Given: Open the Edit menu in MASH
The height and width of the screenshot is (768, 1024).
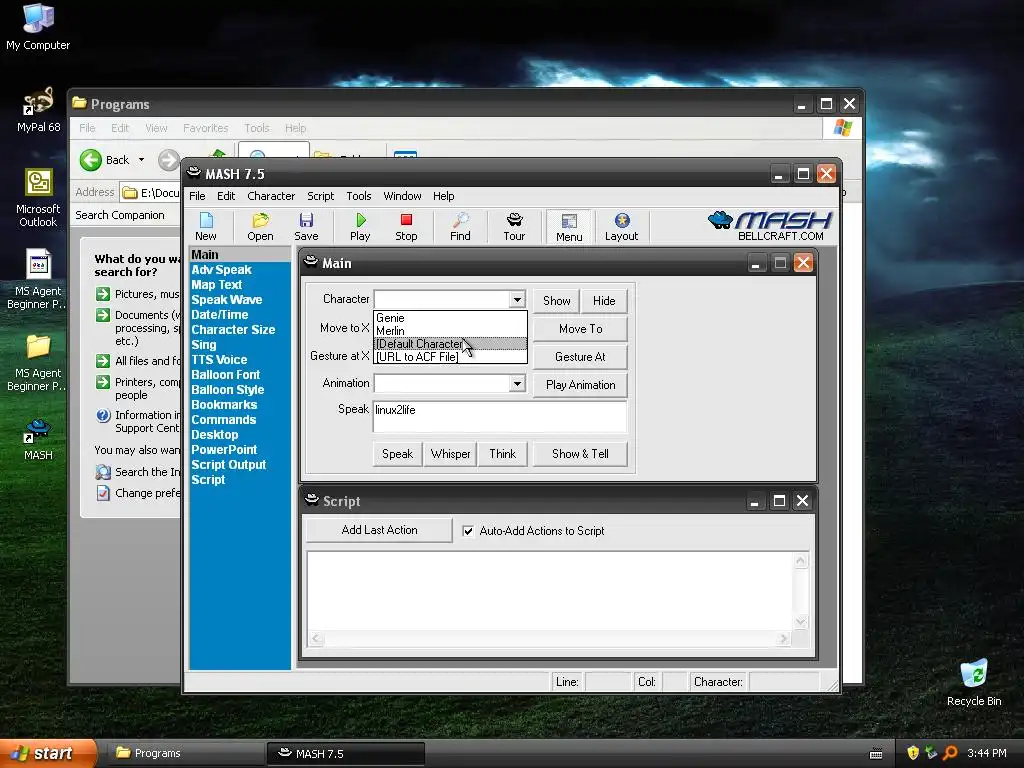Looking at the screenshot, I should click(226, 196).
